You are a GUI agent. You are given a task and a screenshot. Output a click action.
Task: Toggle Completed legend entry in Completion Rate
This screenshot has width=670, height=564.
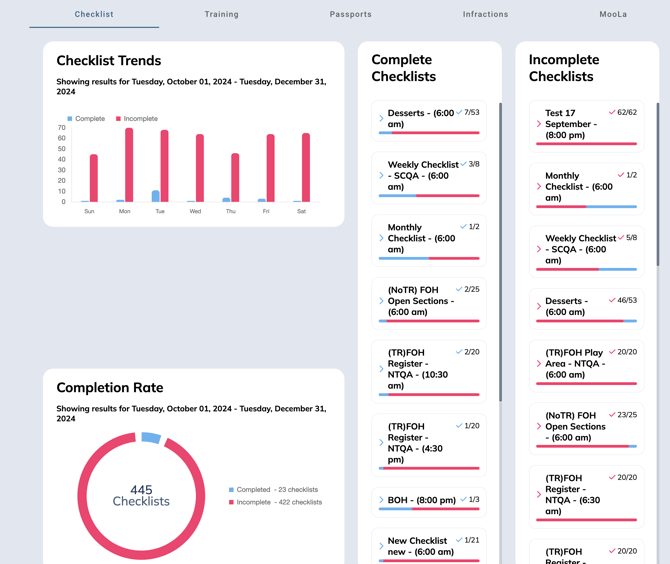click(275, 490)
